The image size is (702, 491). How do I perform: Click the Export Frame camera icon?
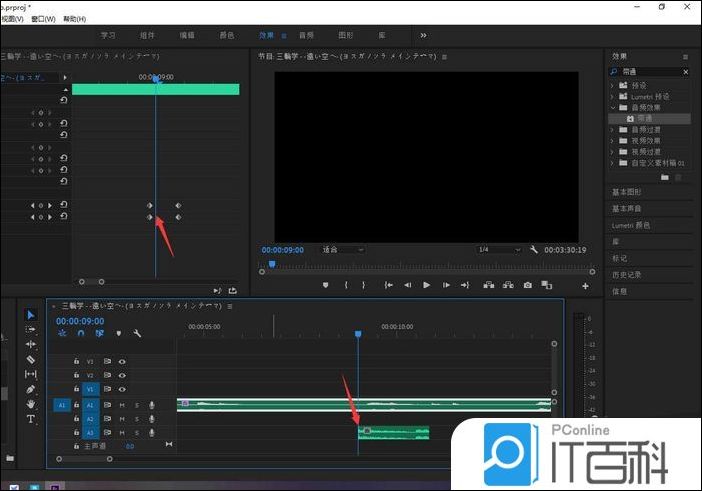pos(528,285)
